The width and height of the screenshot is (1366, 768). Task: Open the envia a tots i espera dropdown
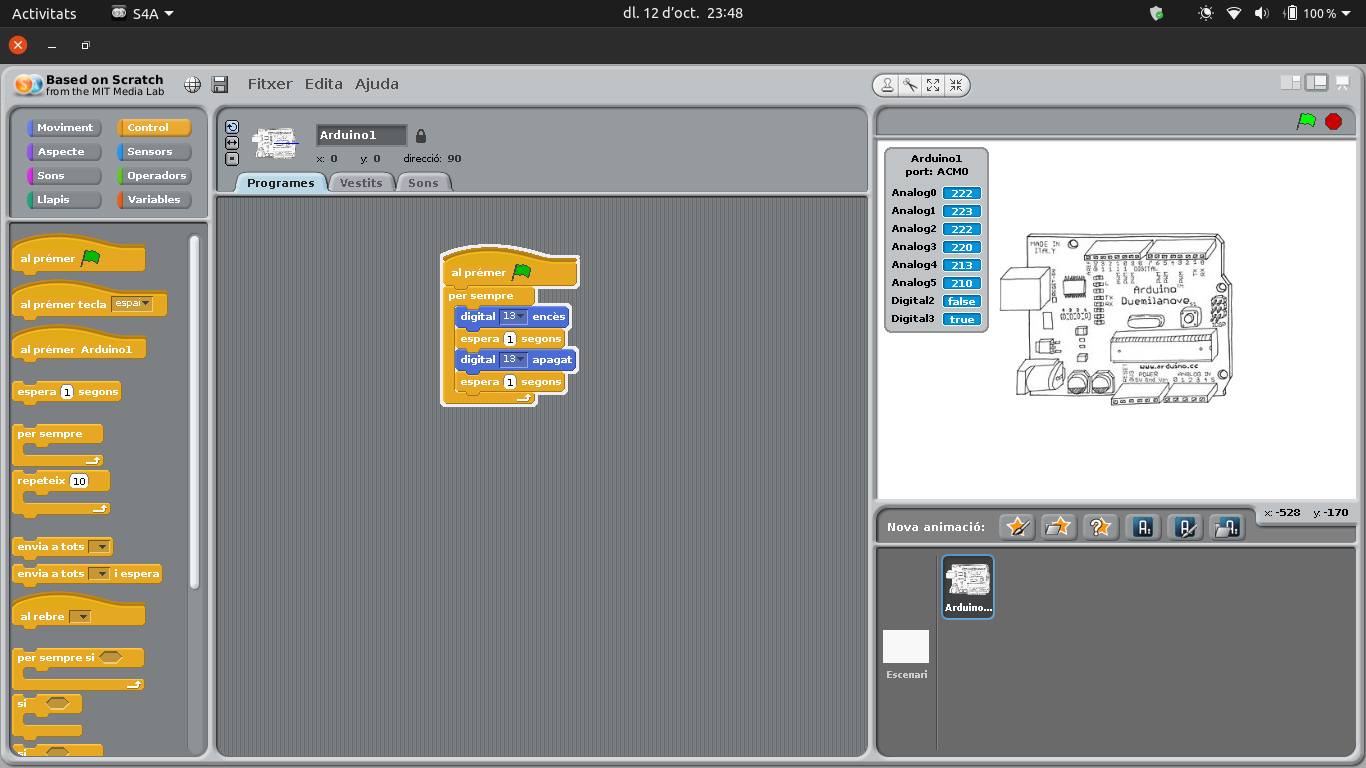pos(99,574)
